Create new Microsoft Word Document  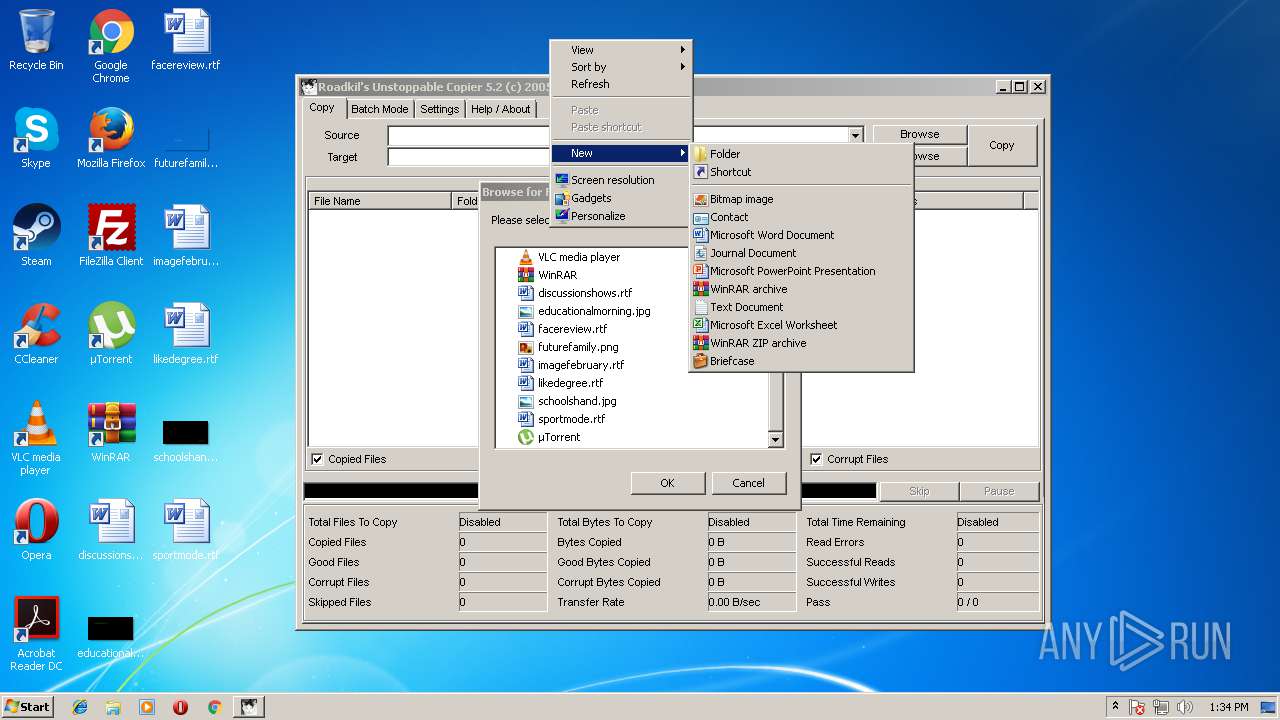point(801,235)
